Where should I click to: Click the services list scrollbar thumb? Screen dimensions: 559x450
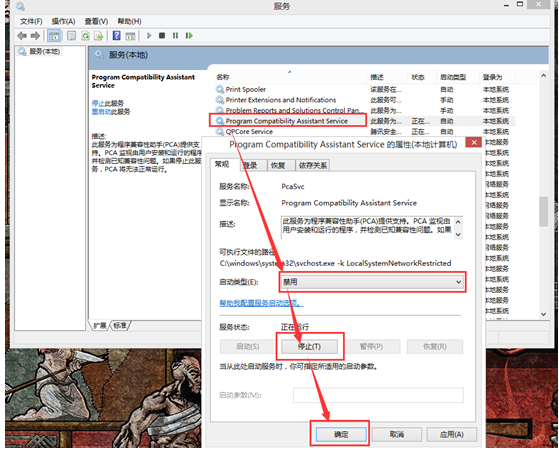pyautogui.click(x=543, y=211)
